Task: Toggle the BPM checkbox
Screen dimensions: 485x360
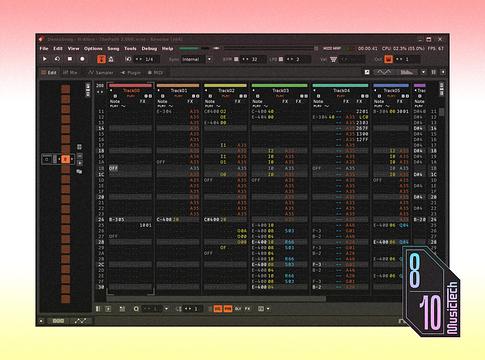Action: tap(236, 59)
